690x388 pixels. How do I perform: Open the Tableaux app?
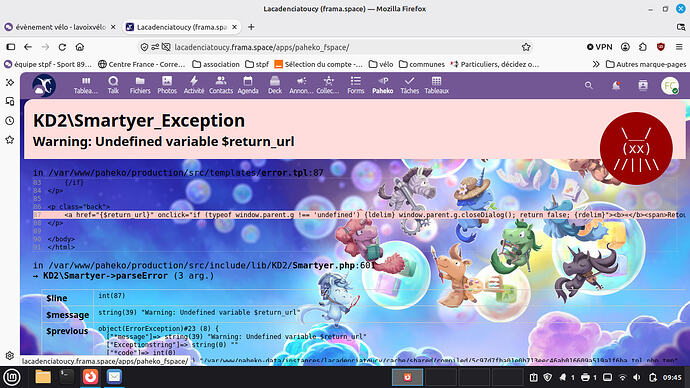437,85
